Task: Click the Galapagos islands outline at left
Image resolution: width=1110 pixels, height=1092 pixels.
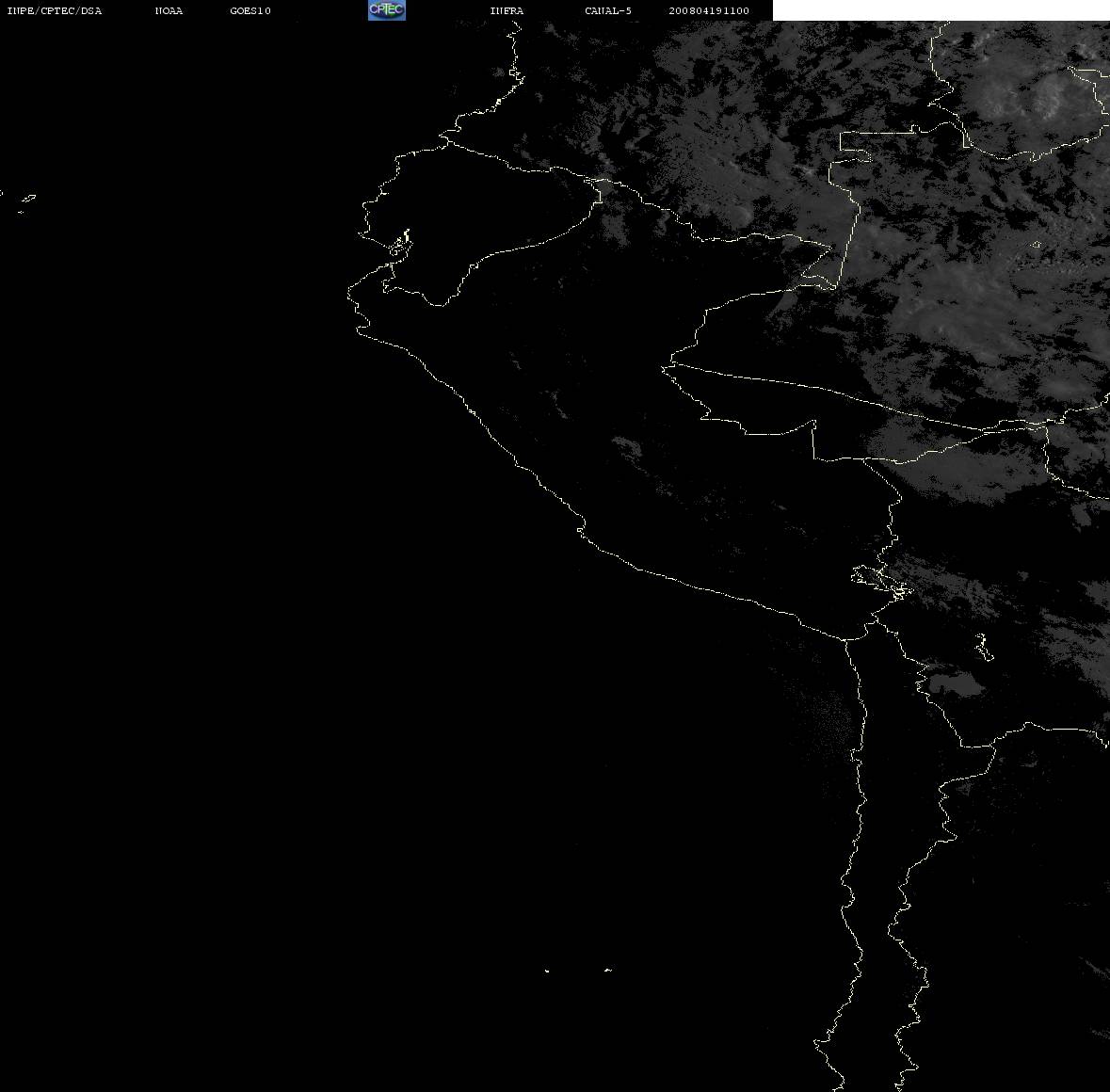Action: [x=26, y=202]
